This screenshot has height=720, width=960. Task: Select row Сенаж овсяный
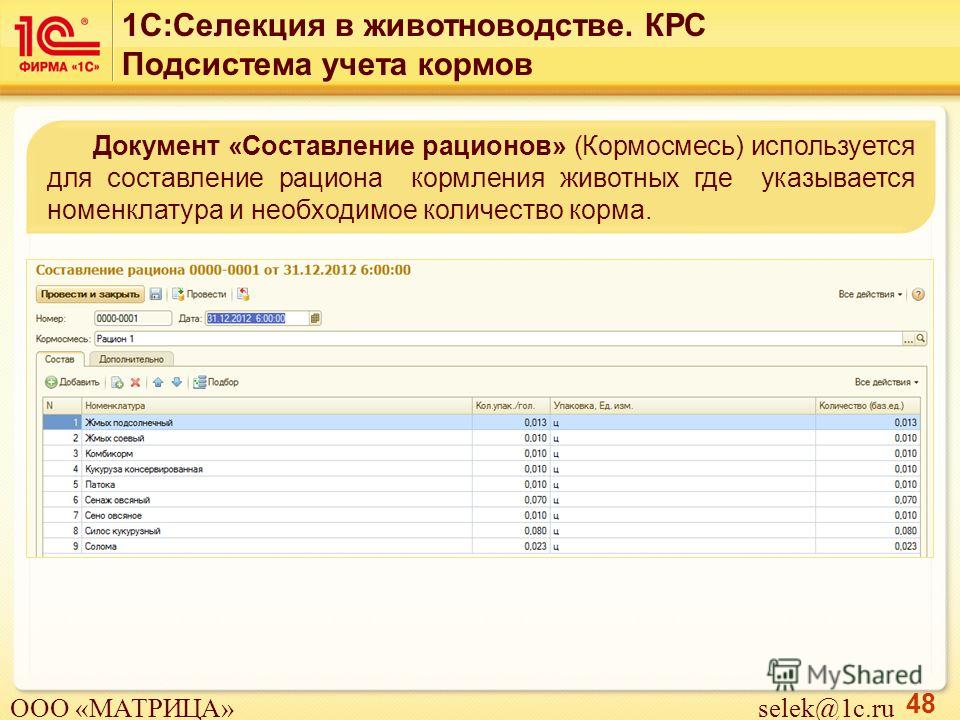[481, 500]
